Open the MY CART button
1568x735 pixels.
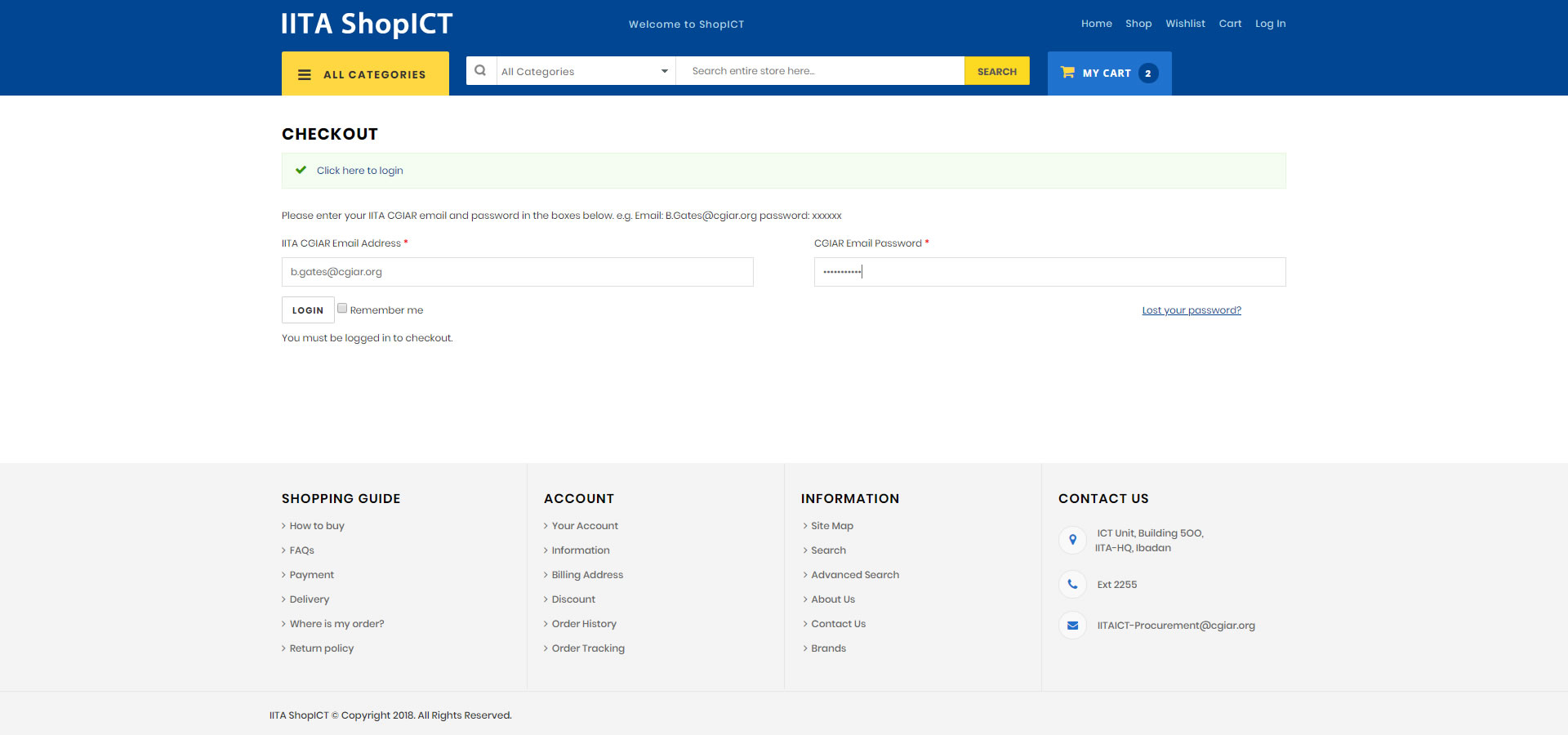[1109, 73]
